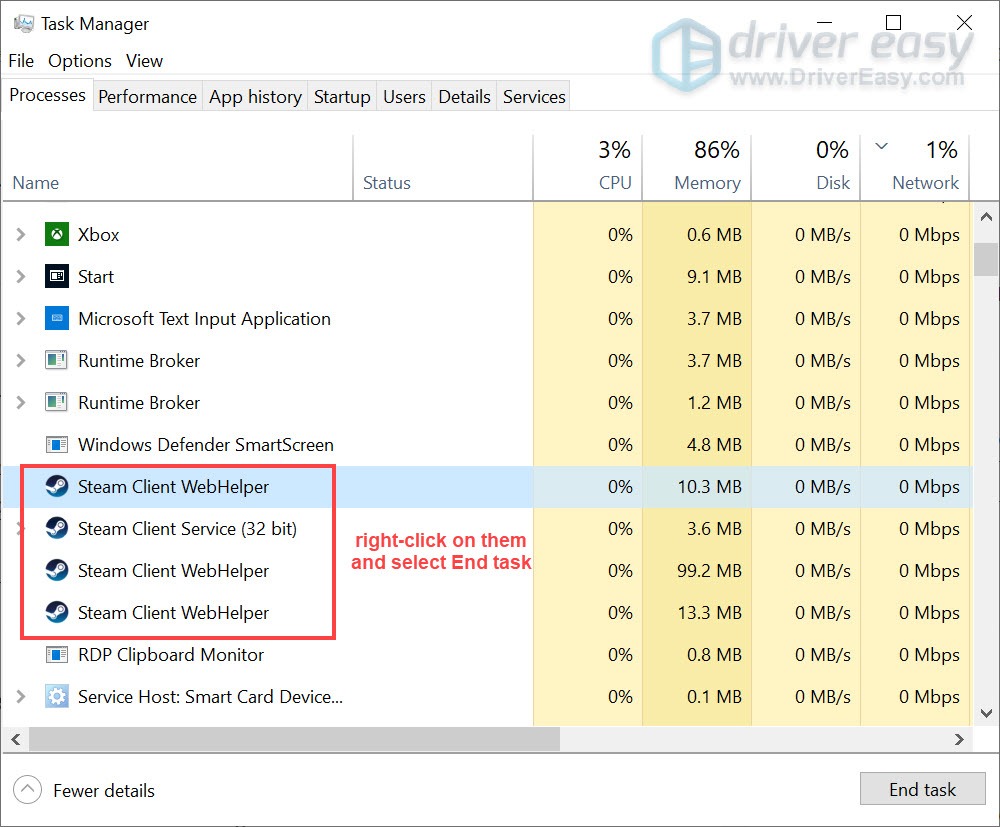Screen dimensions: 1000x827
Task: Click the RDP Clipboard Monitor icon
Action: 57,655
